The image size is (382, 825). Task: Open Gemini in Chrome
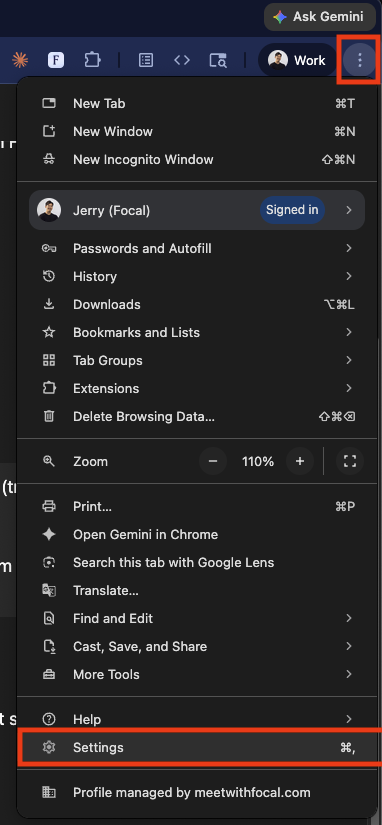[198, 535]
